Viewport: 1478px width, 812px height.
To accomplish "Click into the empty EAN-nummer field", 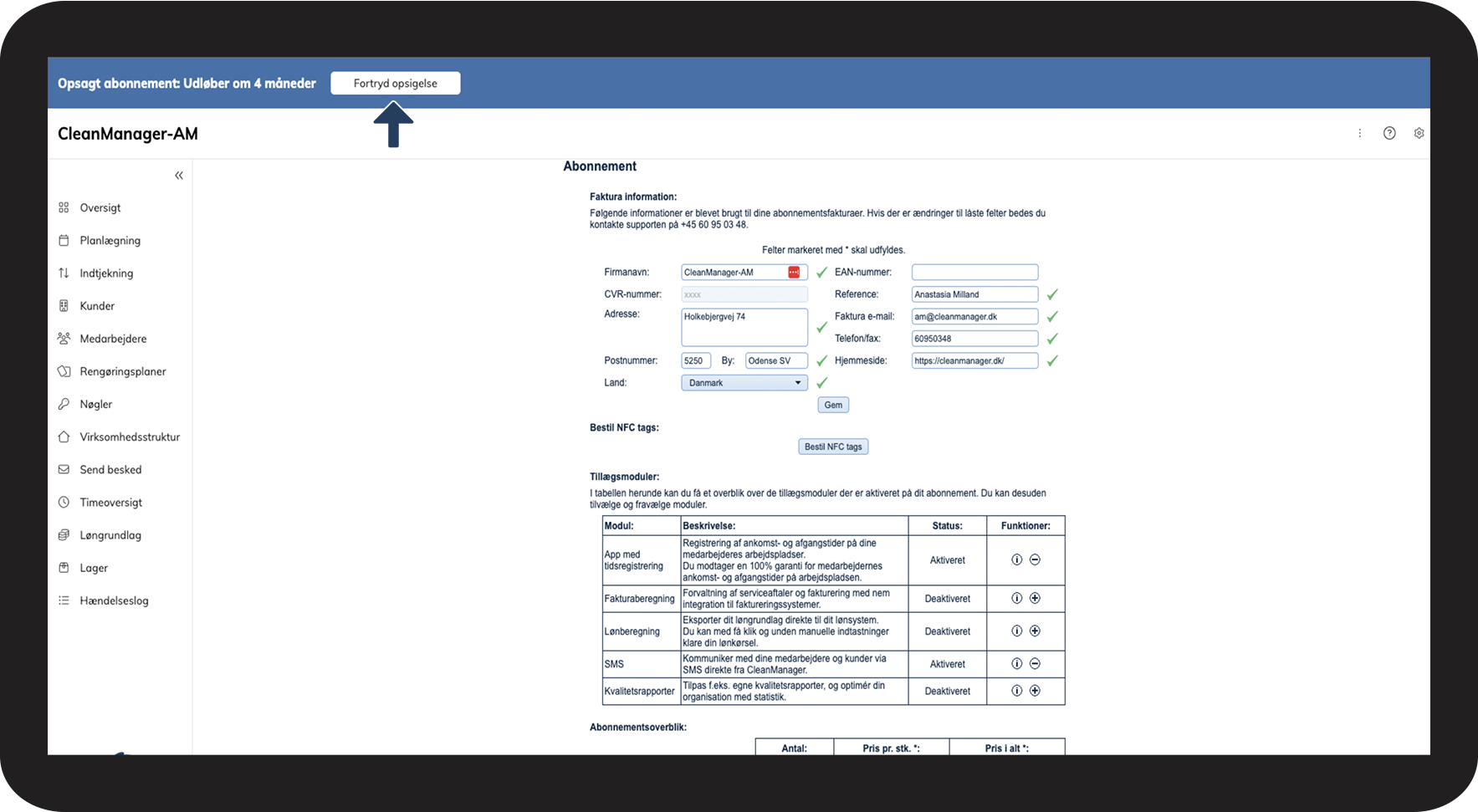I will click(974, 273).
